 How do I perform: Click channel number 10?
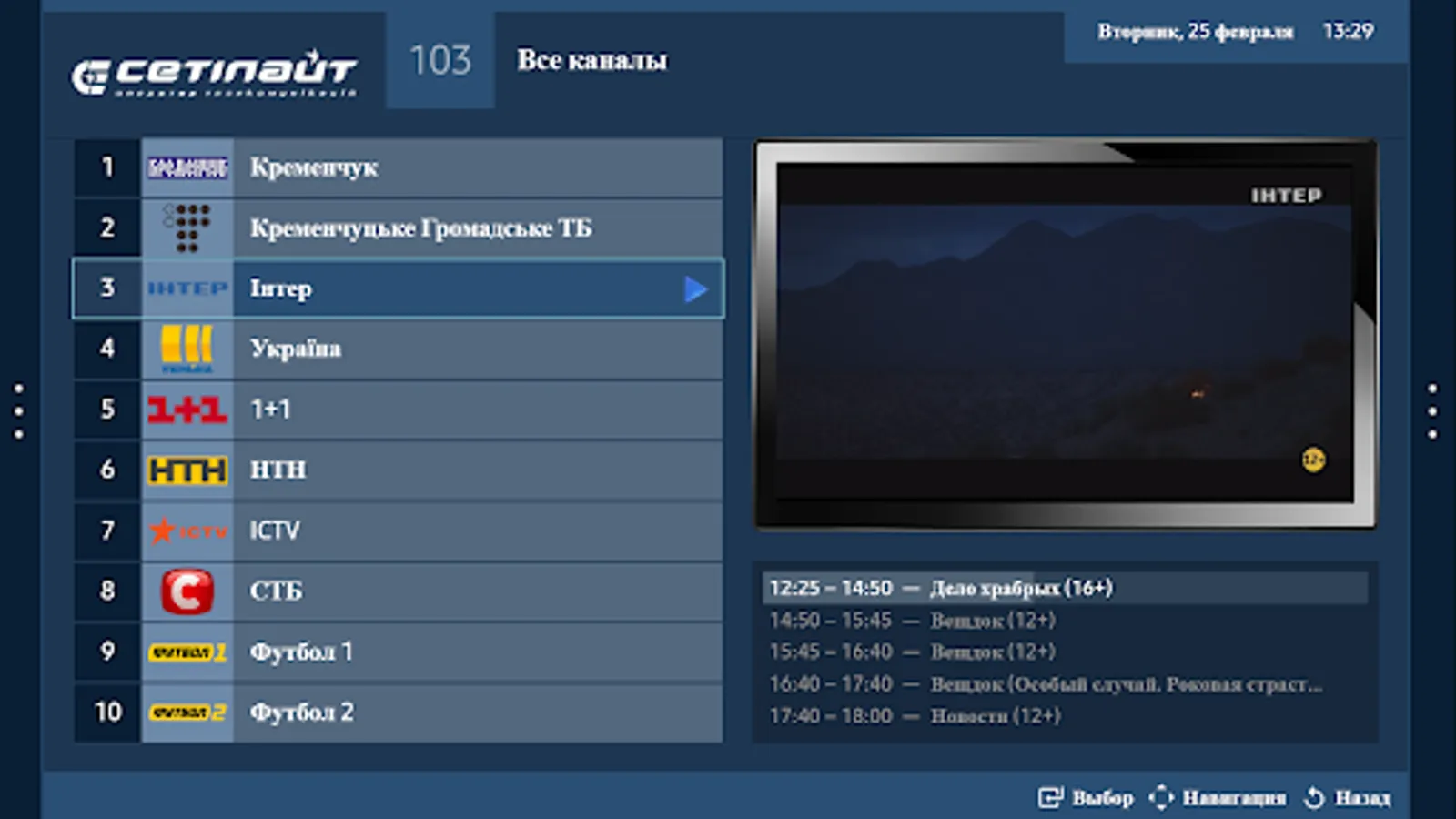107,712
